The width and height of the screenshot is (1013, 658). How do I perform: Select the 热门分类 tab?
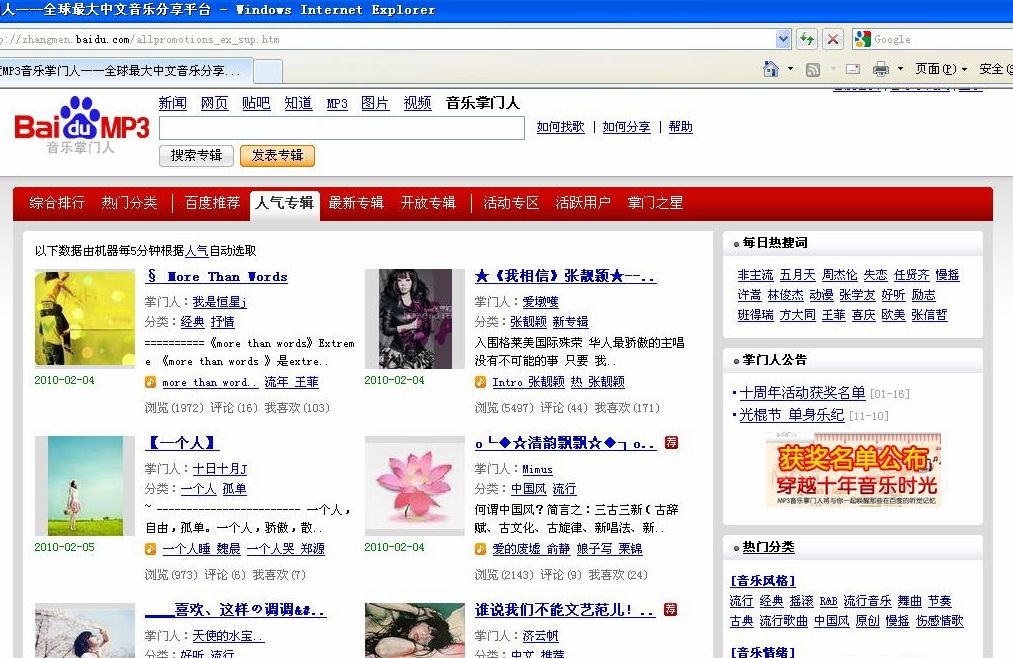point(129,203)
